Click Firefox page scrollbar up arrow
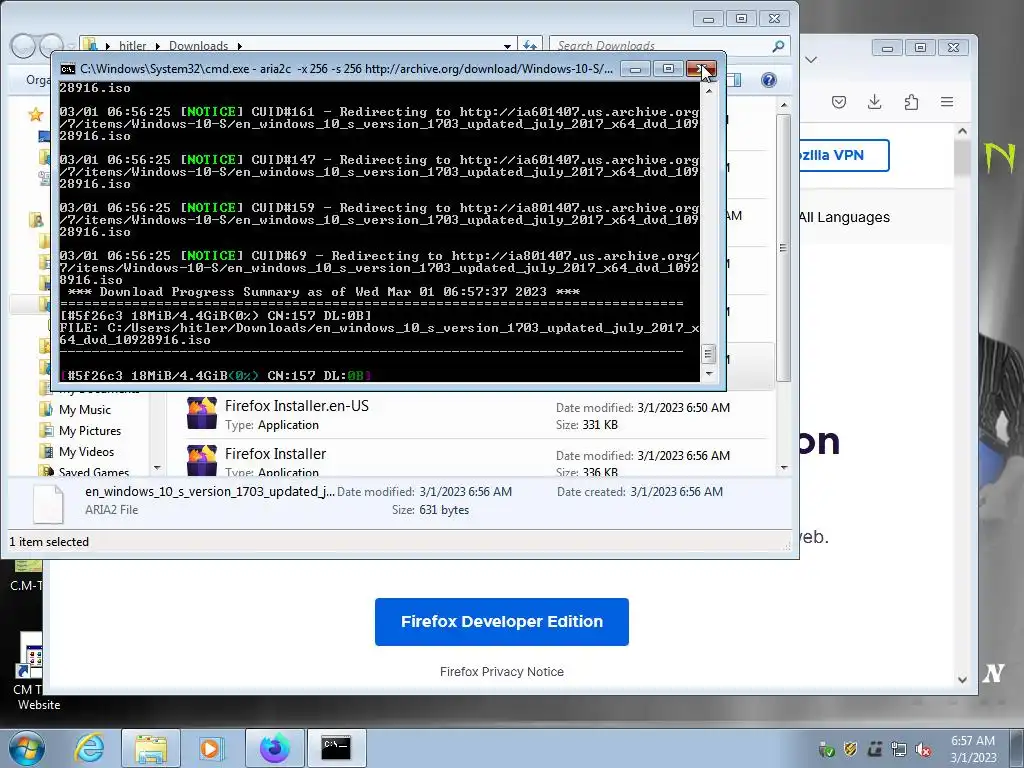Viewport: 1024px width, 768px height. point(962,131)
